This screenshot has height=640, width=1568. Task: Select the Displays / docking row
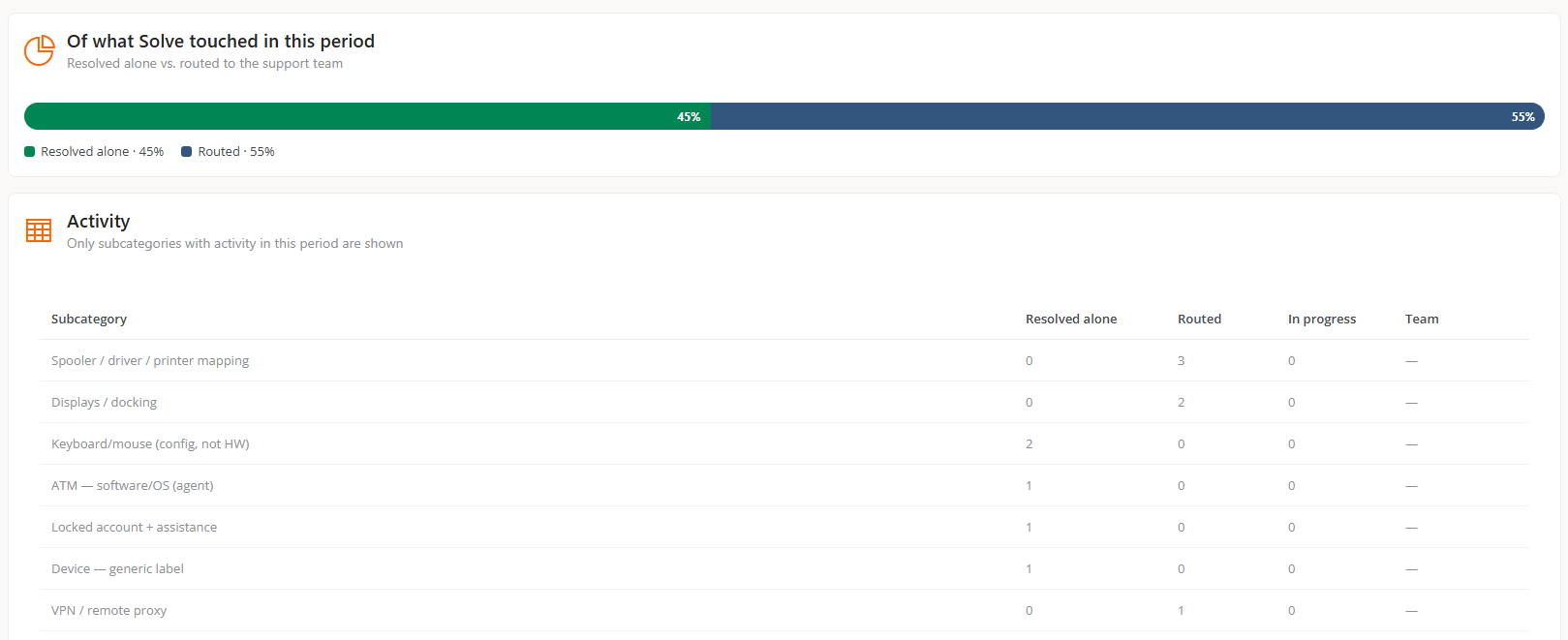(784, 402)
